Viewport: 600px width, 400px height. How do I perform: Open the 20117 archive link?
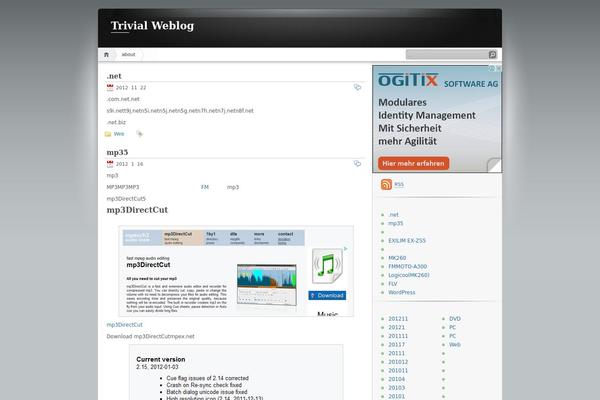(x=396, y=345)
